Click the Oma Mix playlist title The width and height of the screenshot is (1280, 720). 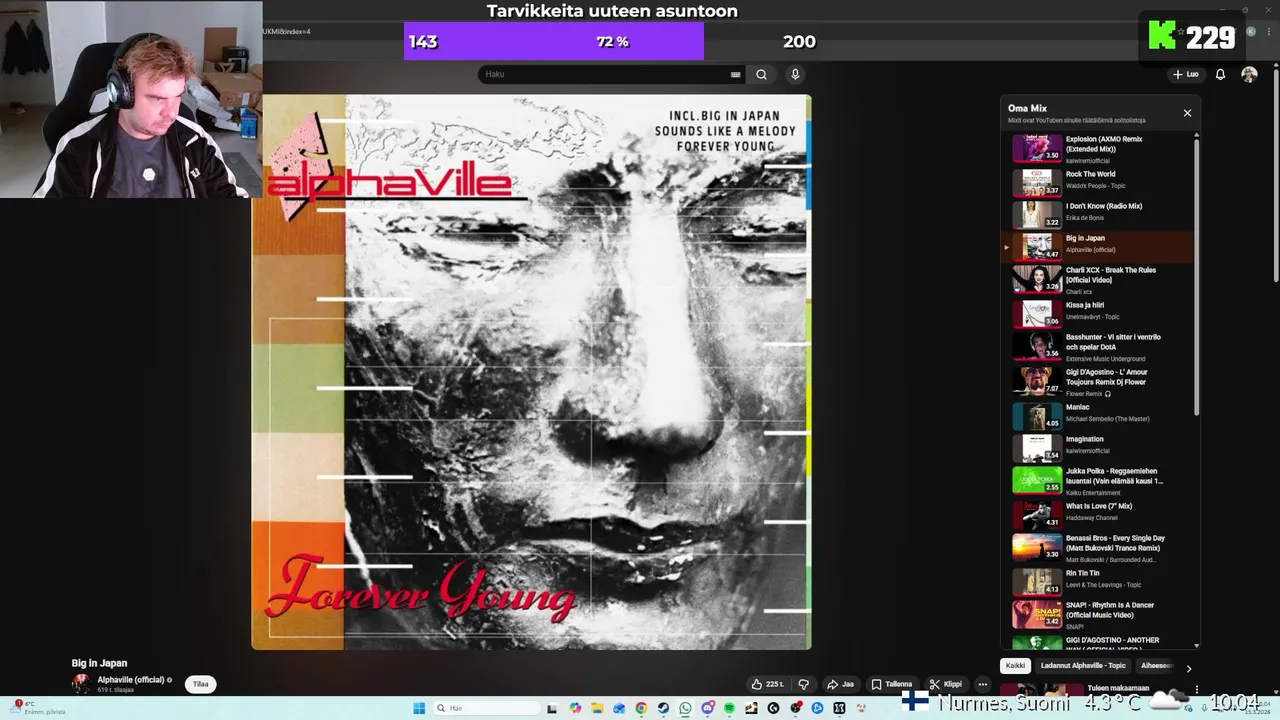pyautogui.click(x=1027, y=108)
